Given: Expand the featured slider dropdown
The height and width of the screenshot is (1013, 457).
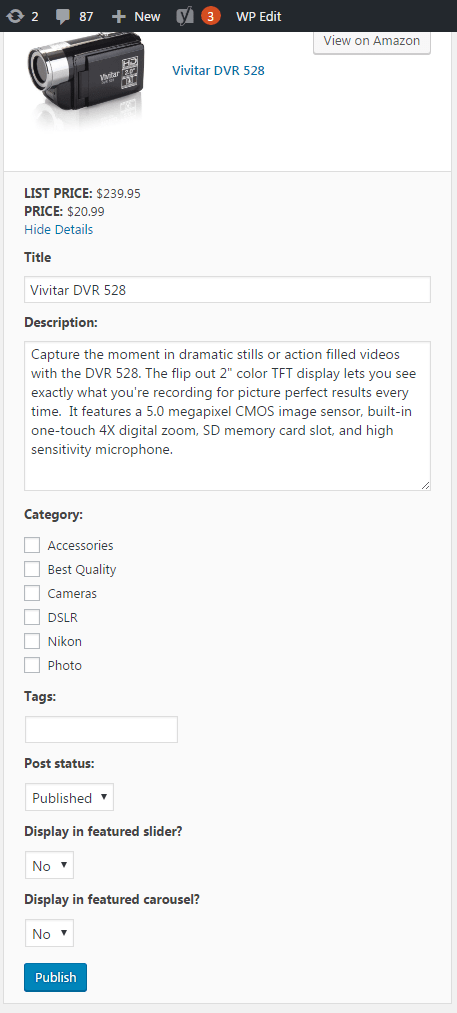Looking at the screenshot, I should click(49, 865).
